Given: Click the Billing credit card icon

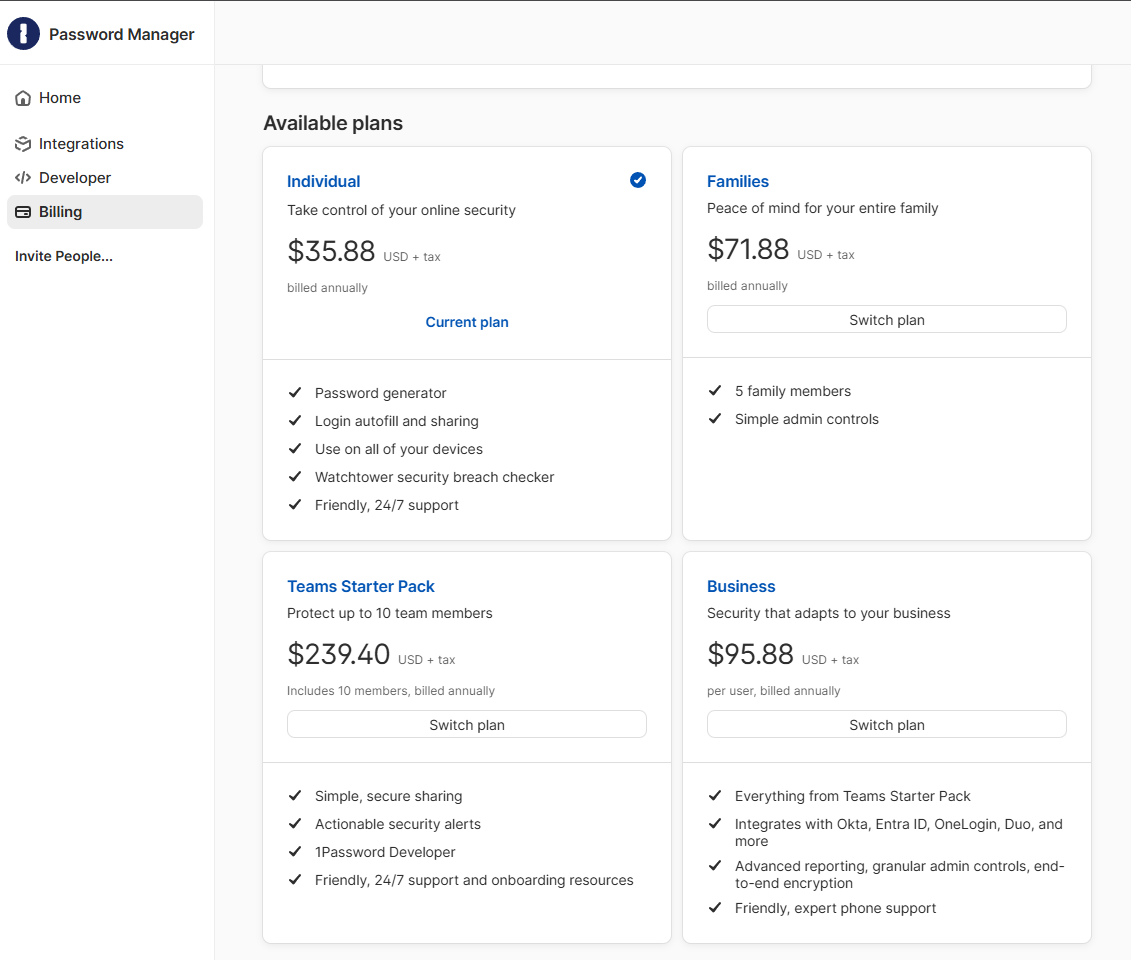Looking at the screenshot, I should [22, 211].
